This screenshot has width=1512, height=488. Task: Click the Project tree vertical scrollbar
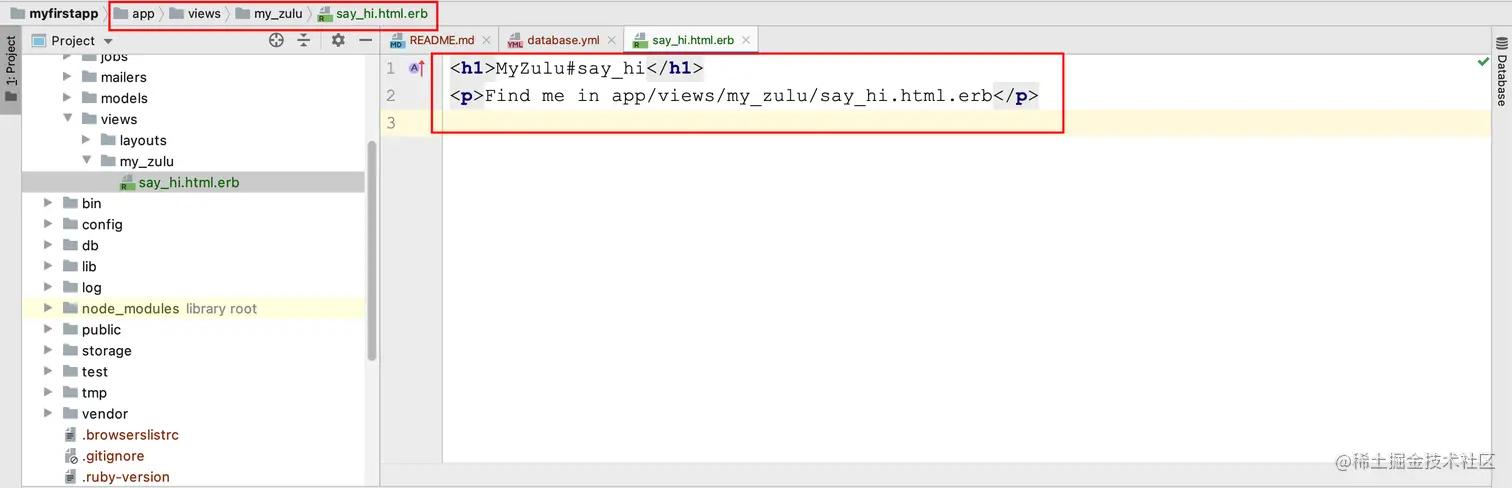coord(372,250)
